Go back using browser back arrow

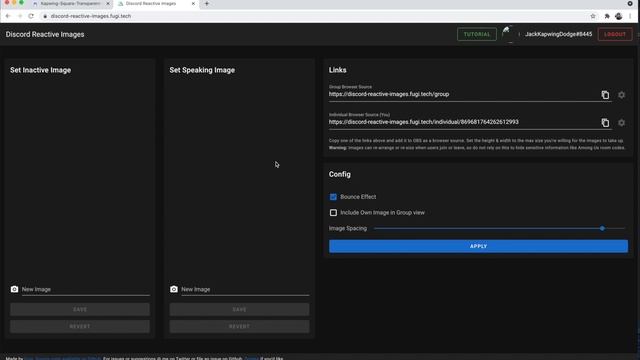point(8,16)
